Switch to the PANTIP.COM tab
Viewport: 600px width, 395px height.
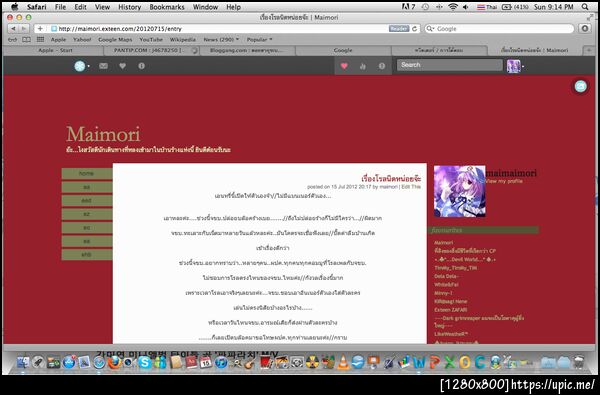(x=151, y=50)
